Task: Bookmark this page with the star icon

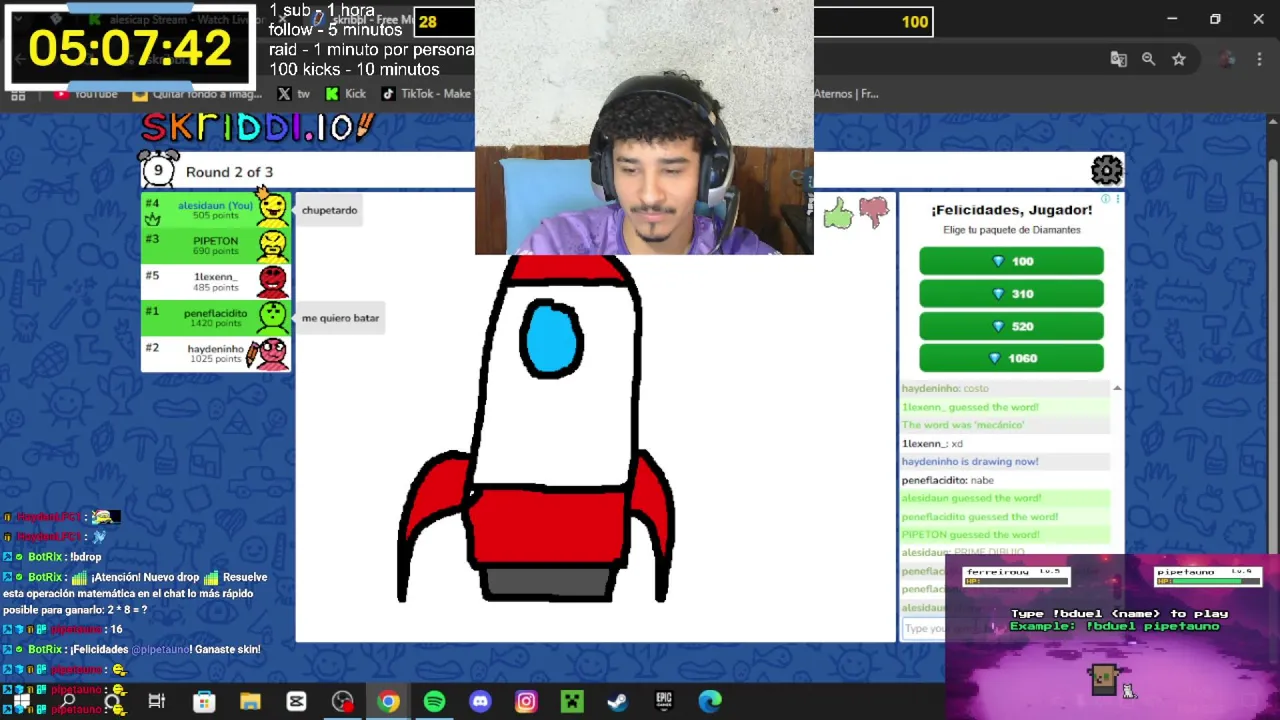Action: (1179, 59)
